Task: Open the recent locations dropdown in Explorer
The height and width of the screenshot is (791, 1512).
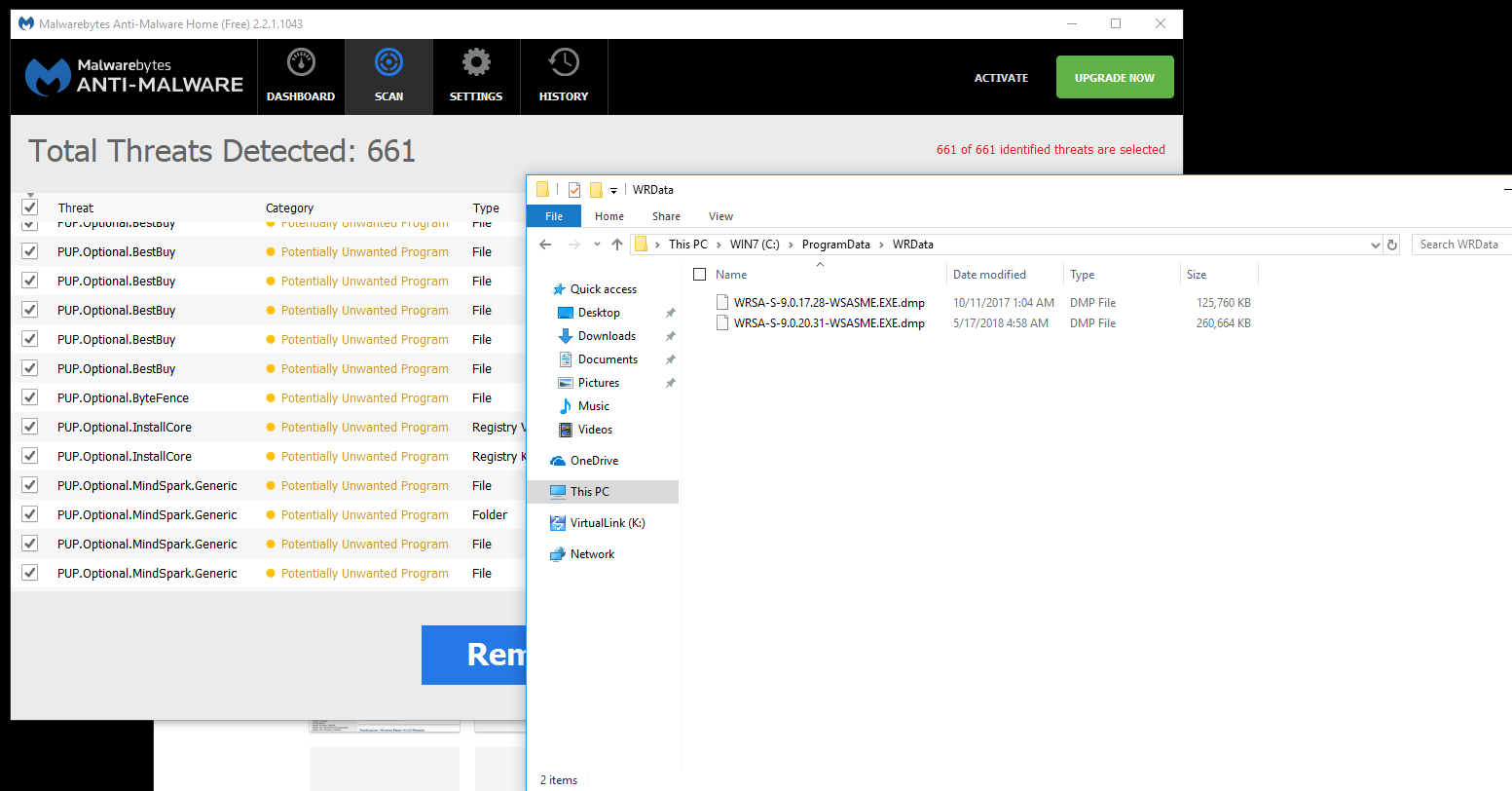Action: pyautogui.click(x=597, y=245)
